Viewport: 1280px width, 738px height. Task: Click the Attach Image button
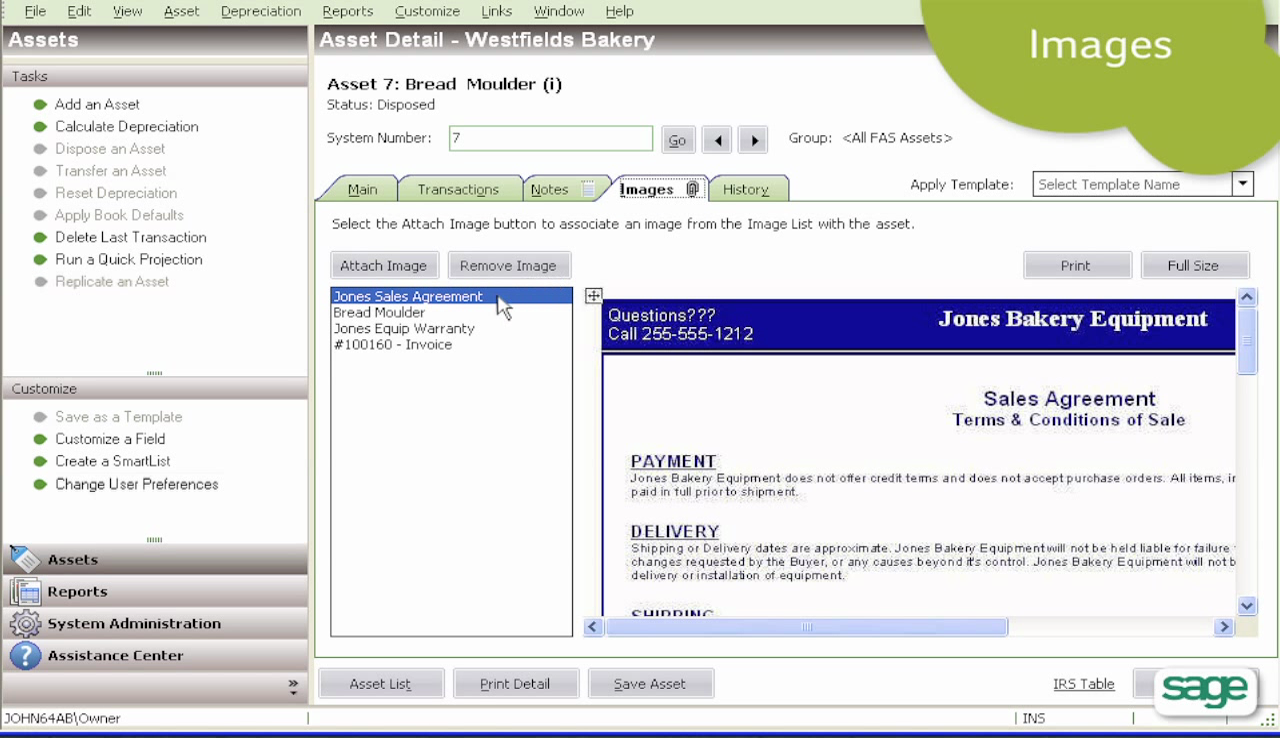pos(384,265)
